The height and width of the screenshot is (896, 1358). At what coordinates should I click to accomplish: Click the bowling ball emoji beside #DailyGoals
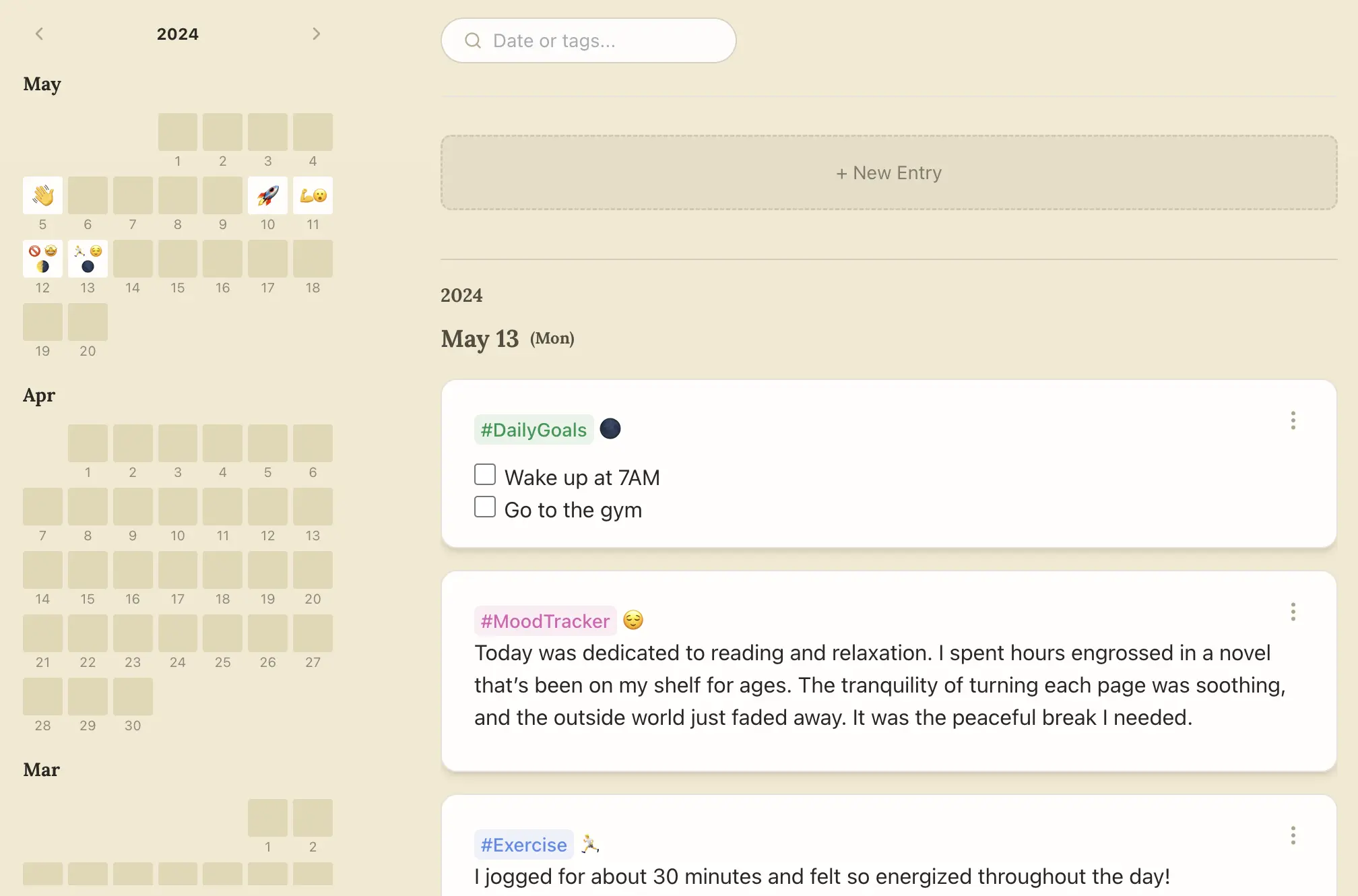(x=610, y=428)
